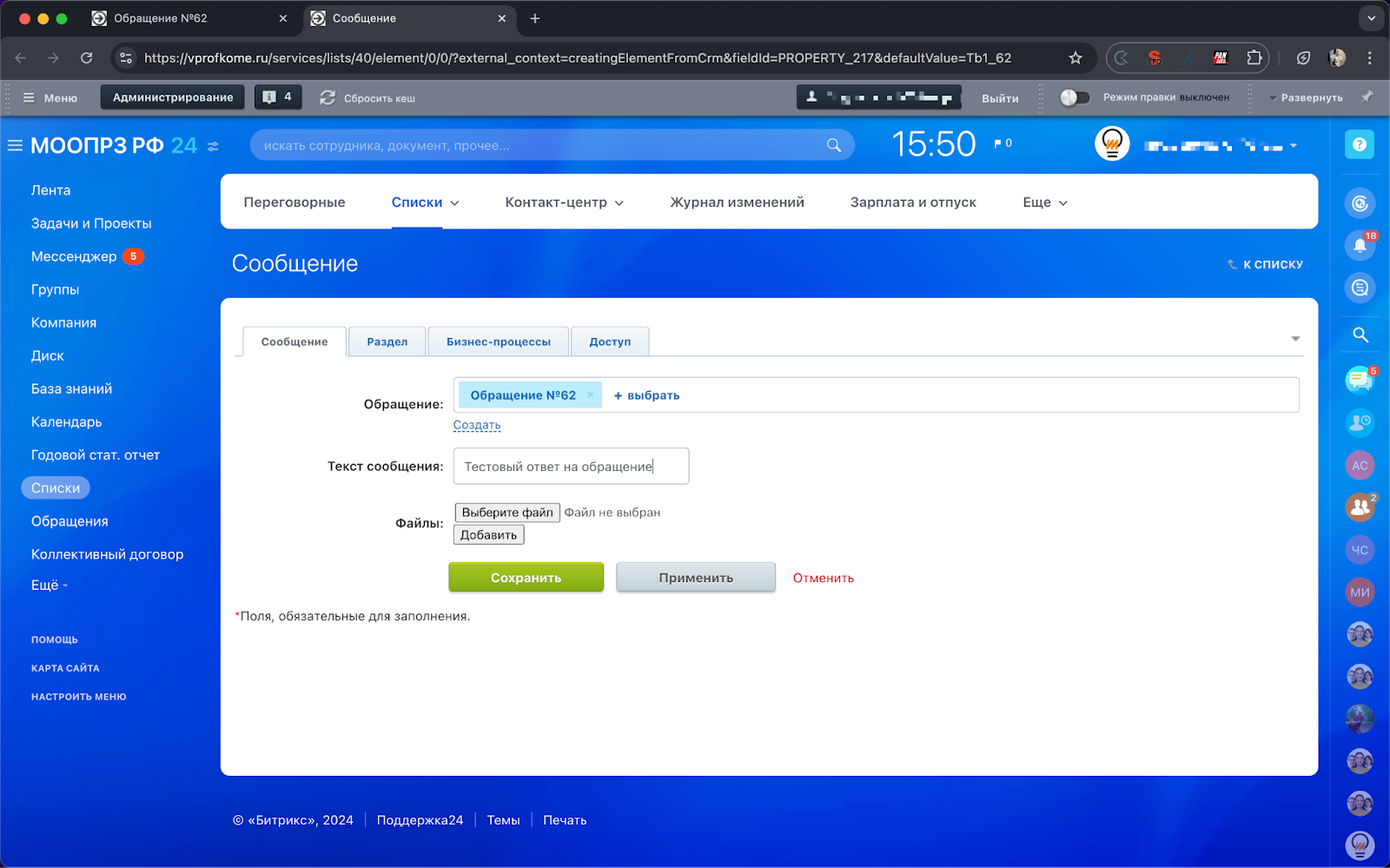Click the search magnifier icon in the right sidebar
The width and height of the screenshot is (1390, 868).
(1360, 335)
